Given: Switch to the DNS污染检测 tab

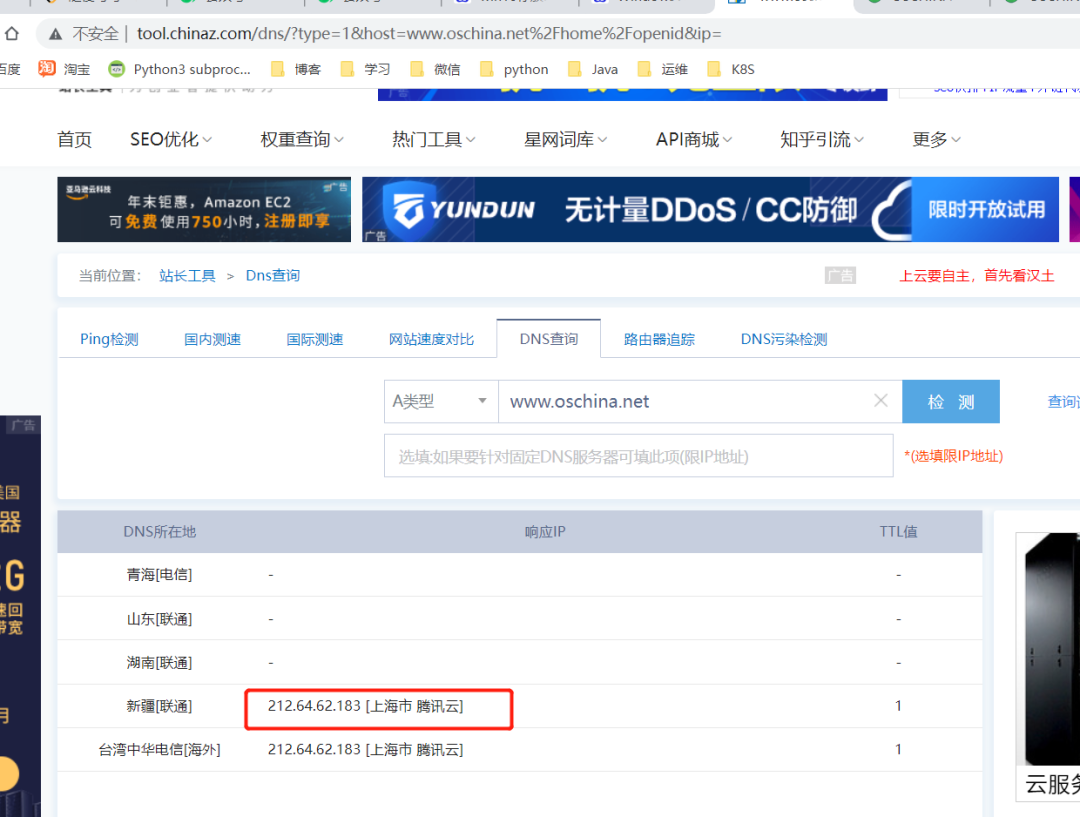Looking at the screenshot, I should [x=783, y=339].
